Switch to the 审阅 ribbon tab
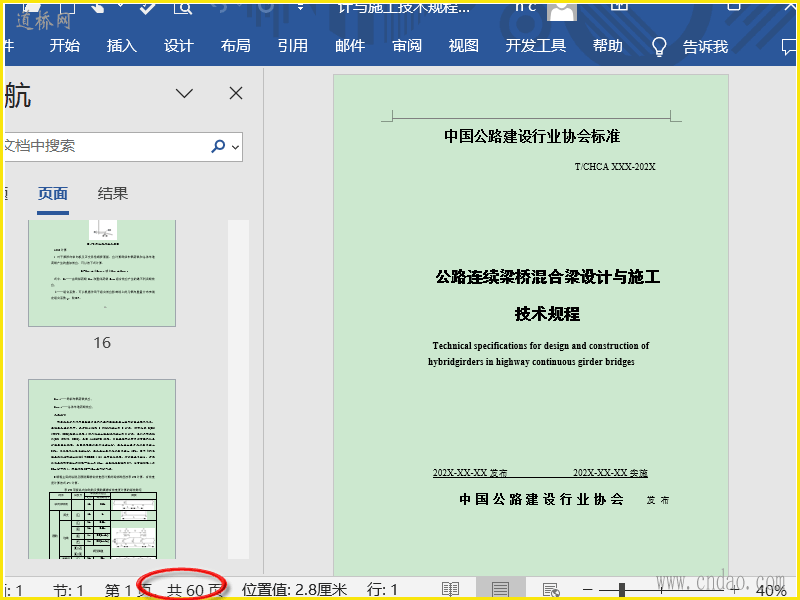Viewport: 800px width, 600px height. pyautogui.click(x=407, y=46)
